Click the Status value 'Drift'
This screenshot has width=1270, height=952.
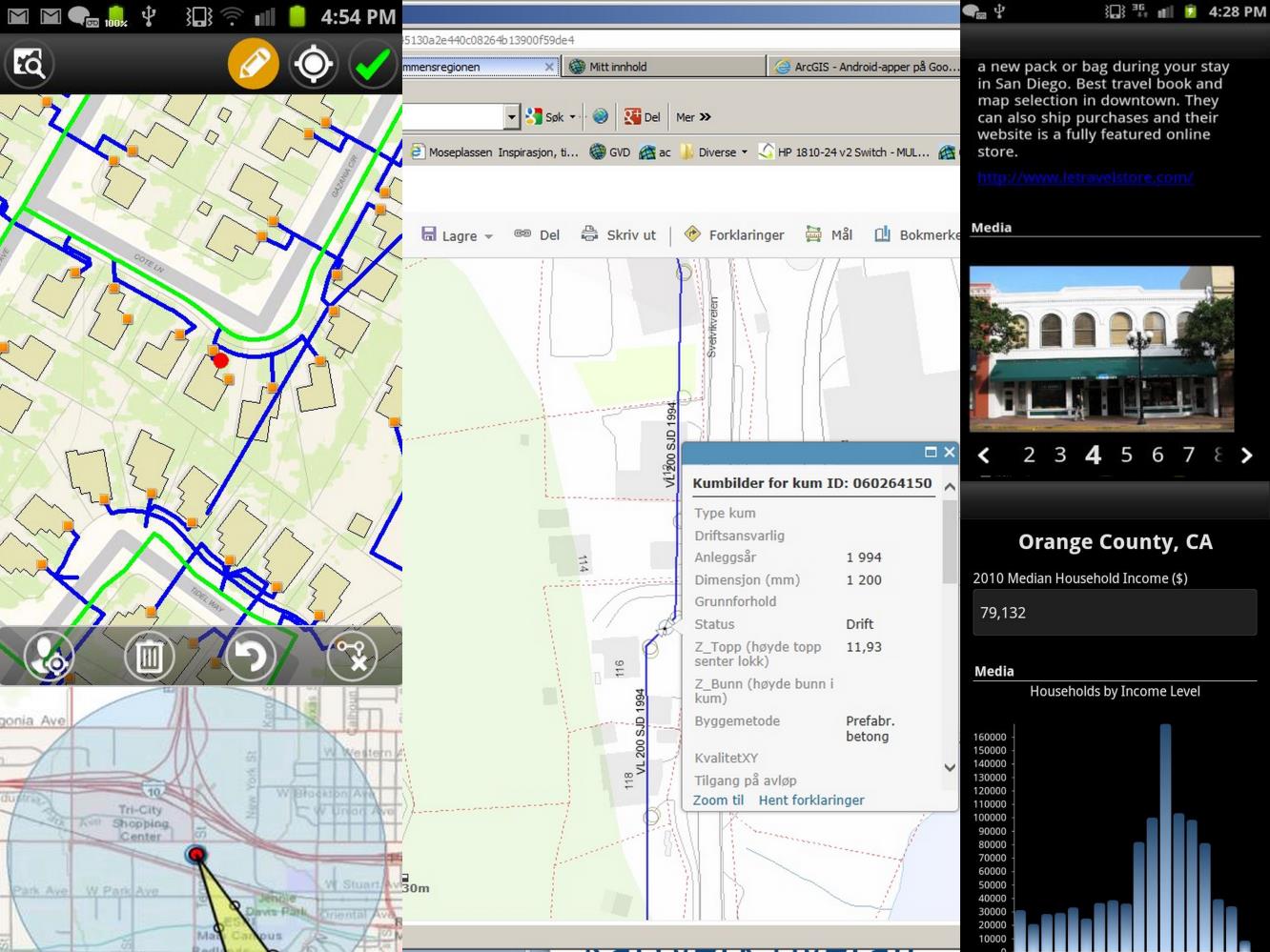859,624
